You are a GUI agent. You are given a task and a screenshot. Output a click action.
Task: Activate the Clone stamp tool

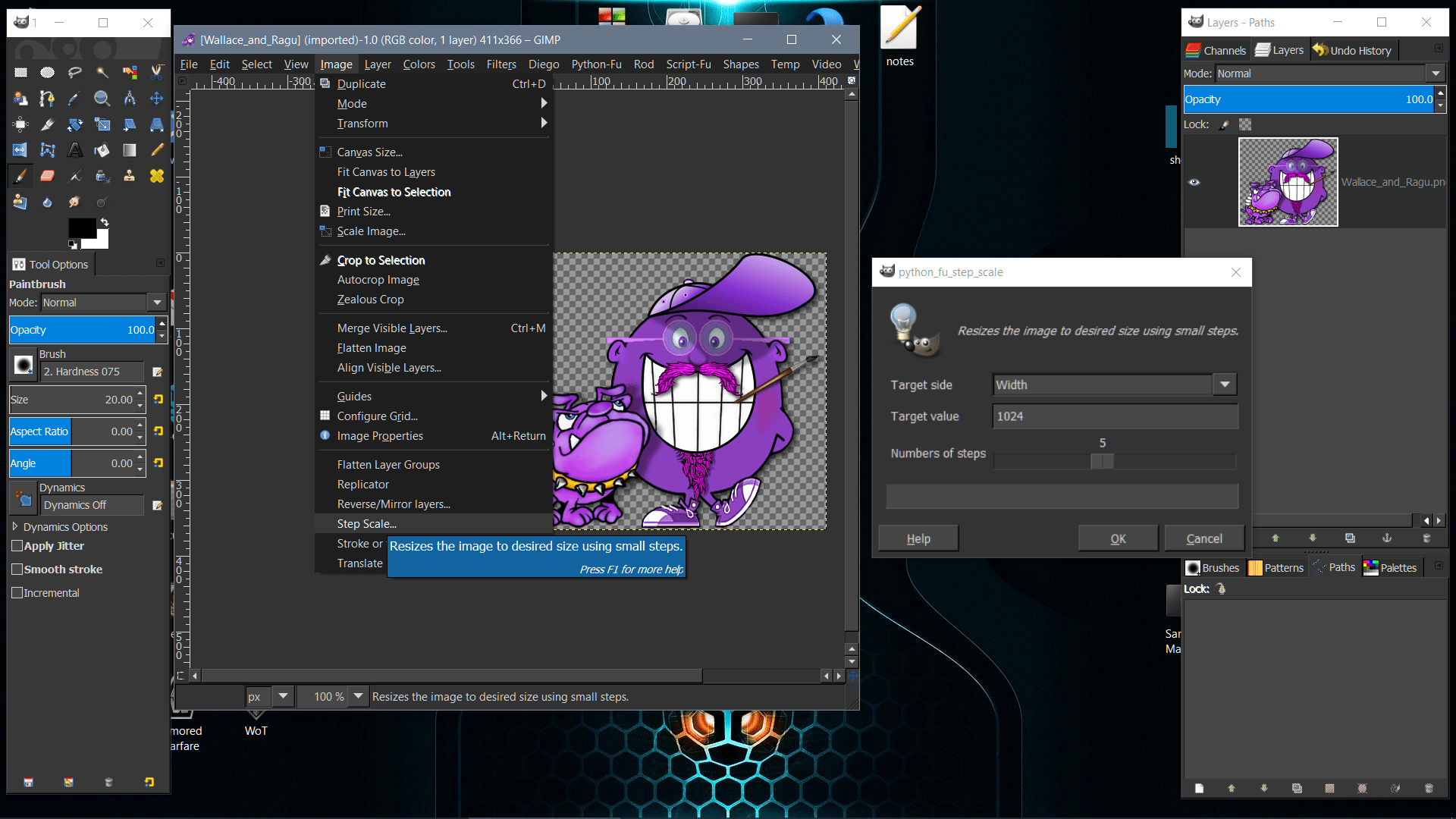(129, 176)
